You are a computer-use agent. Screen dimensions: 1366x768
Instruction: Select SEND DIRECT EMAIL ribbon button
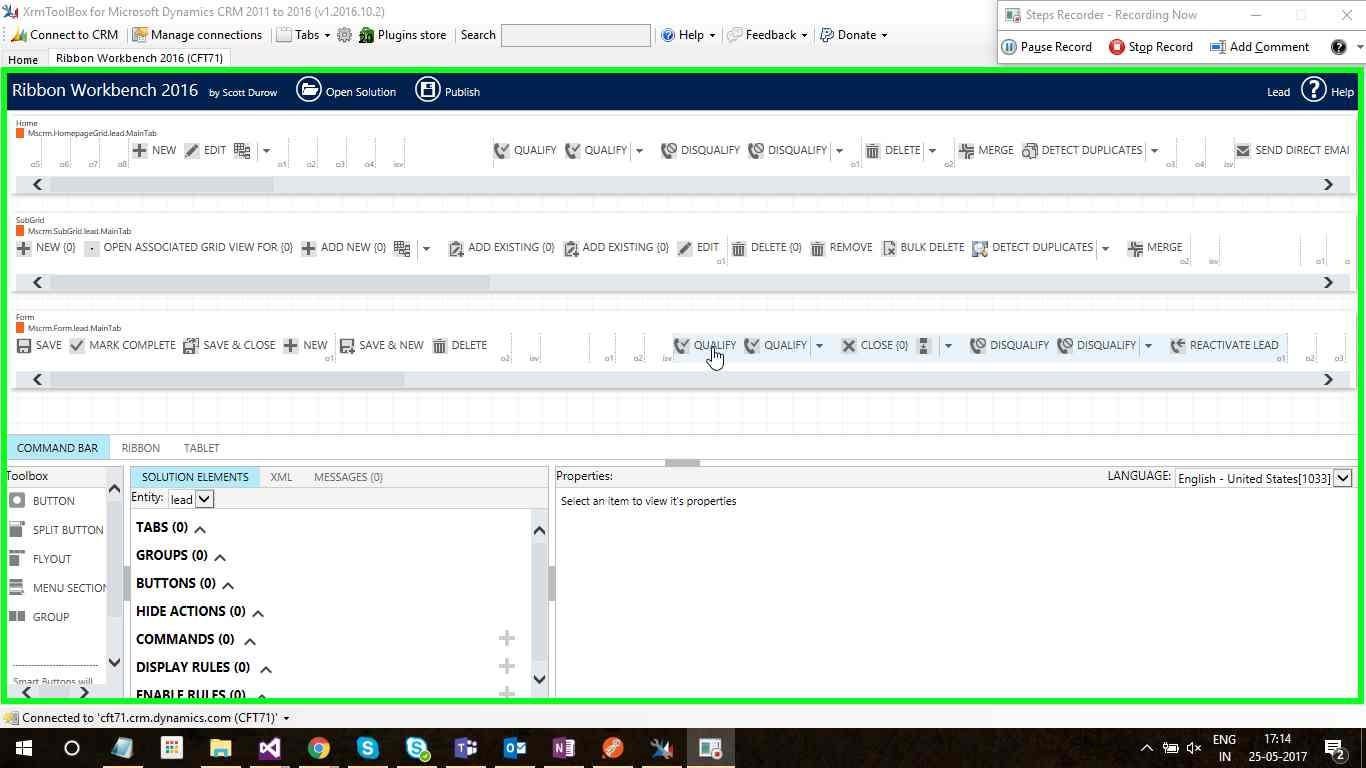[1292, 150]
